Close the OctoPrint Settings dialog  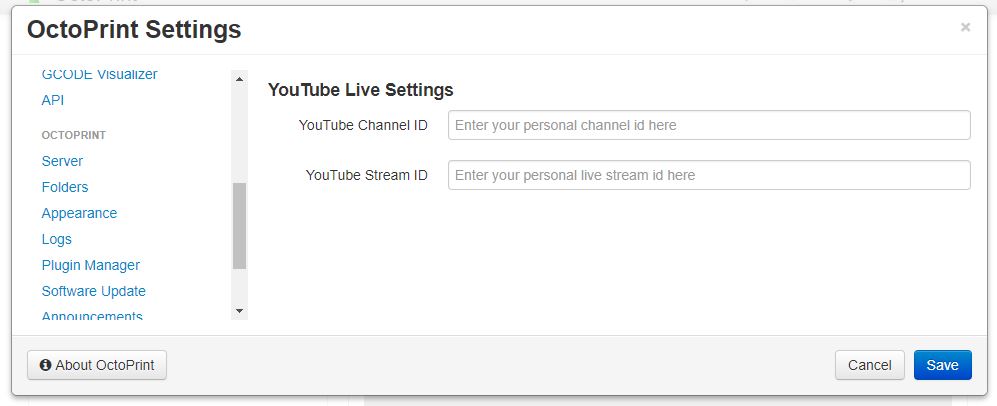[x=965, y=28]
